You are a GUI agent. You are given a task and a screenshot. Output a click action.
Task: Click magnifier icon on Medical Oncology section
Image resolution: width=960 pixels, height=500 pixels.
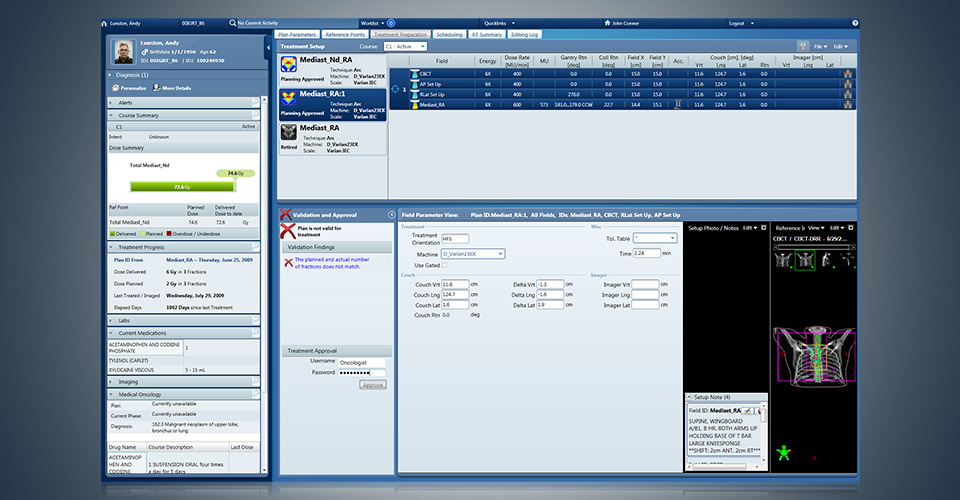click(x=255, y=394)
